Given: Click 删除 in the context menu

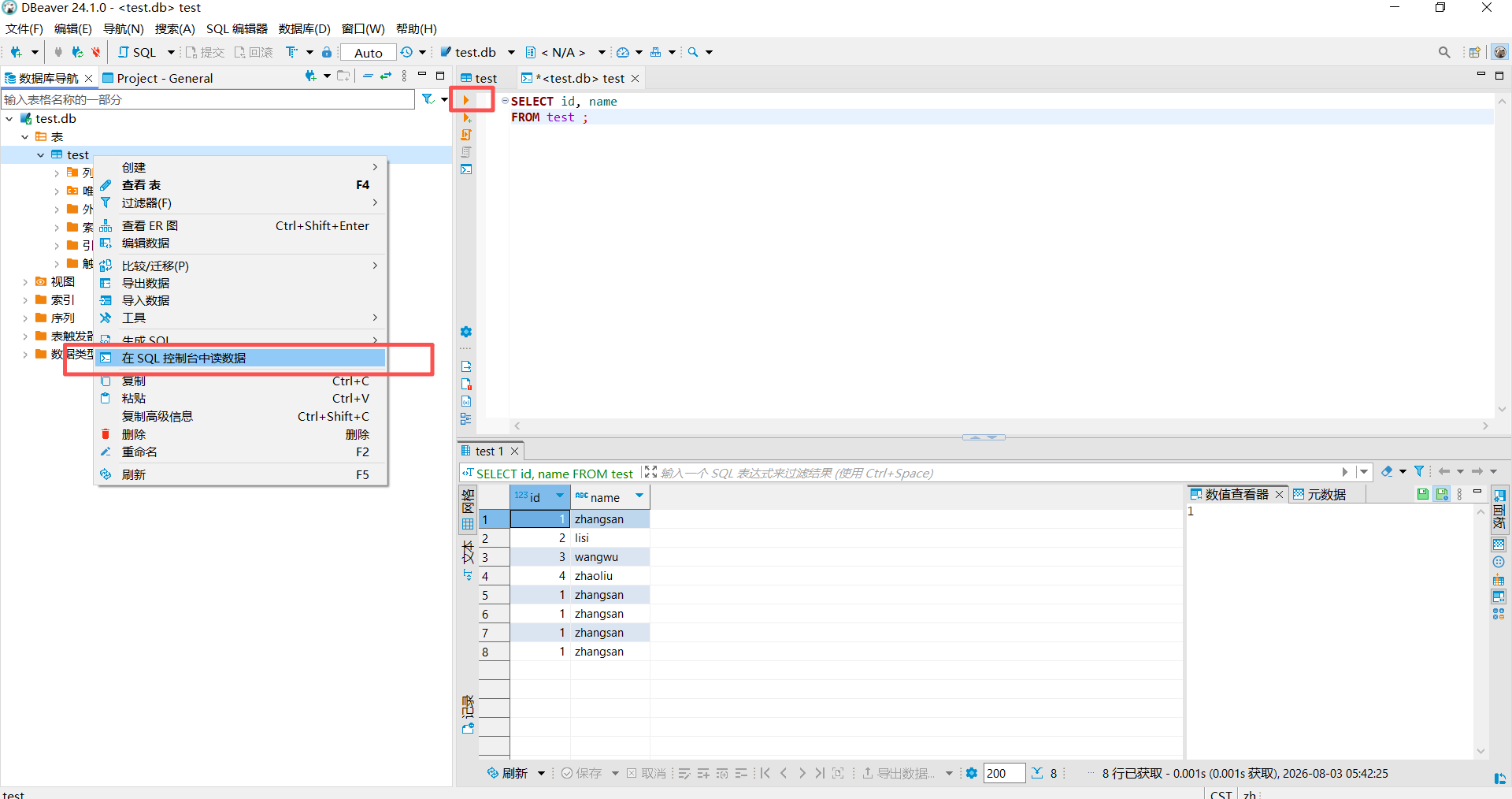Looking at the screenshot, I should coord(241,435).
